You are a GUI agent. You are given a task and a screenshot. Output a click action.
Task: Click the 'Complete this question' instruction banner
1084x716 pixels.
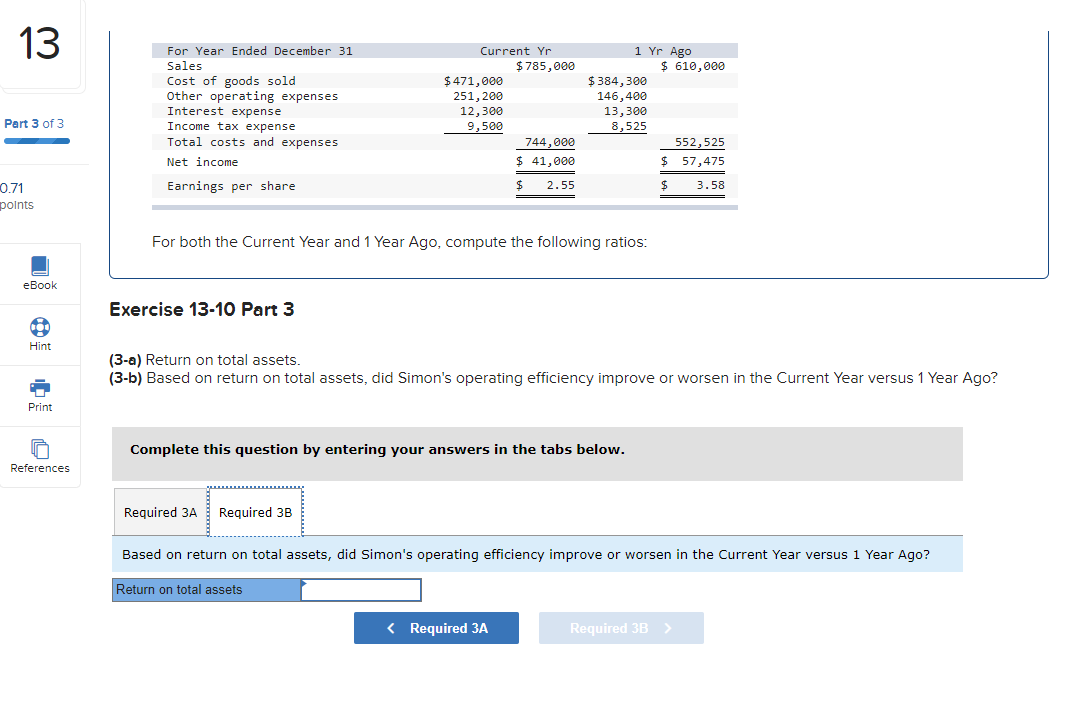(537, 454)
